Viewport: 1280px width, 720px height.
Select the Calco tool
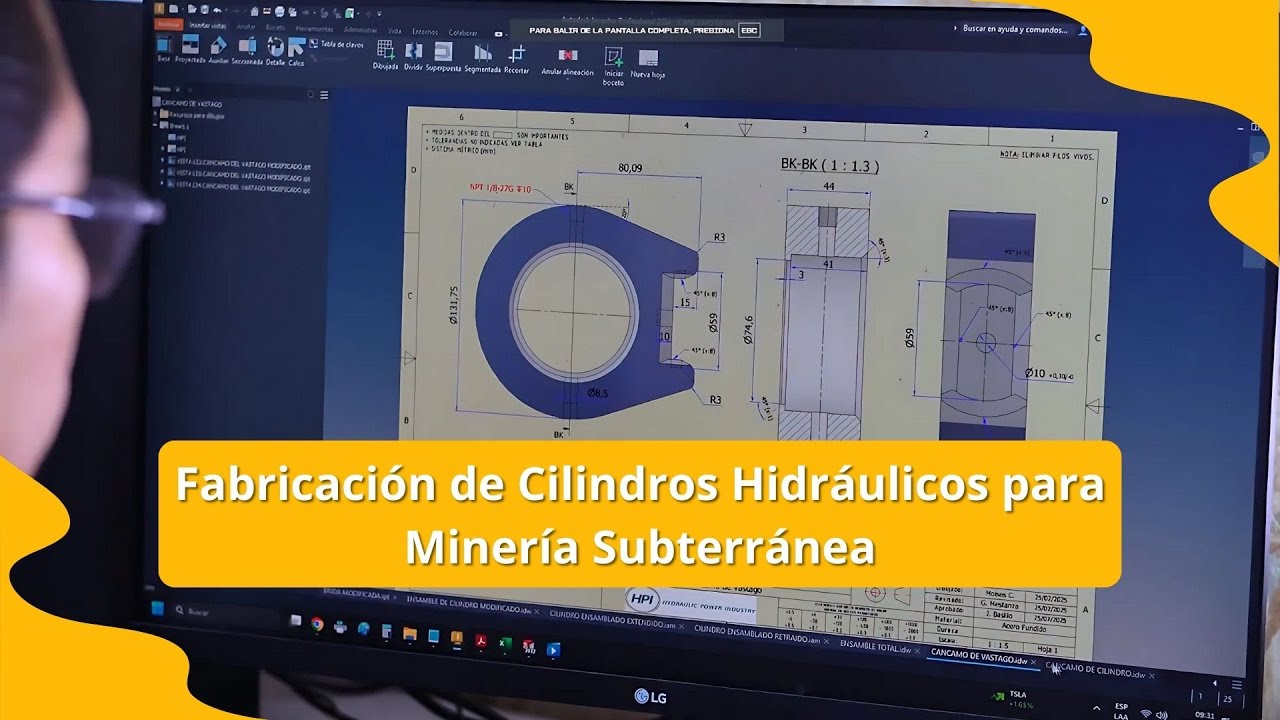click(x=296, y=53)
